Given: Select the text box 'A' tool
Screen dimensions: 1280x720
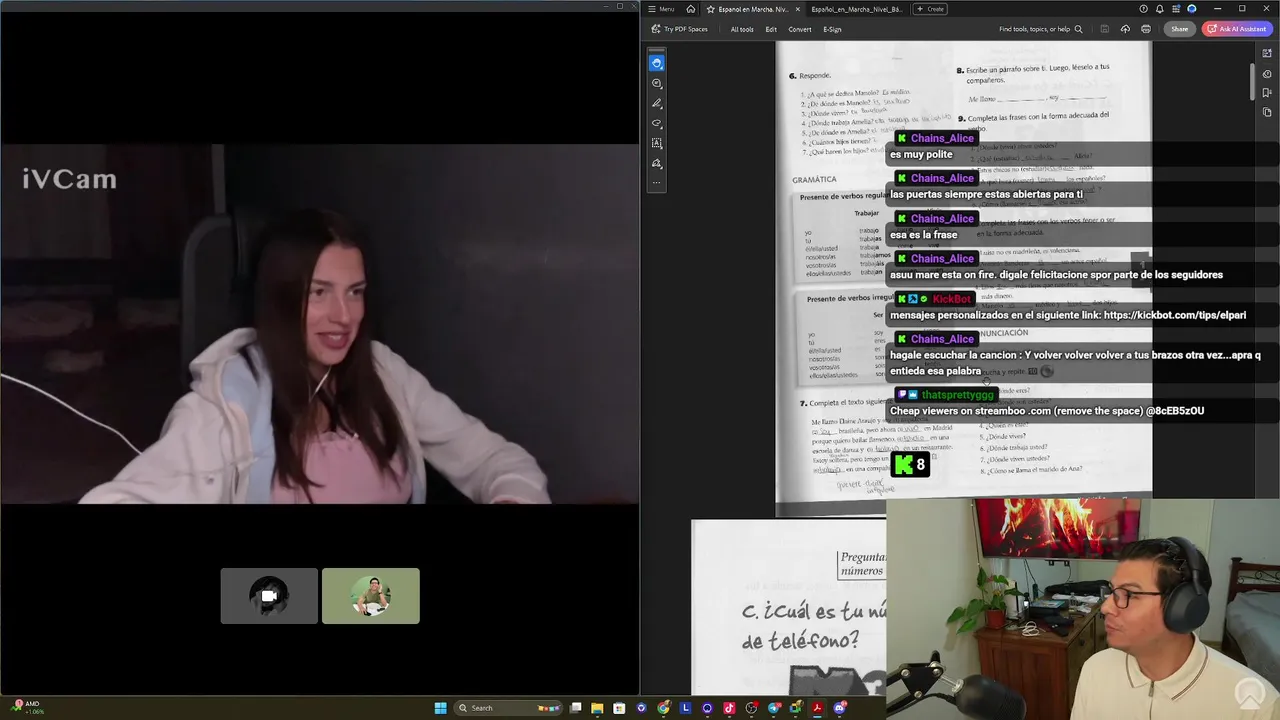Looking at the screenshot, I should (657, 143).
